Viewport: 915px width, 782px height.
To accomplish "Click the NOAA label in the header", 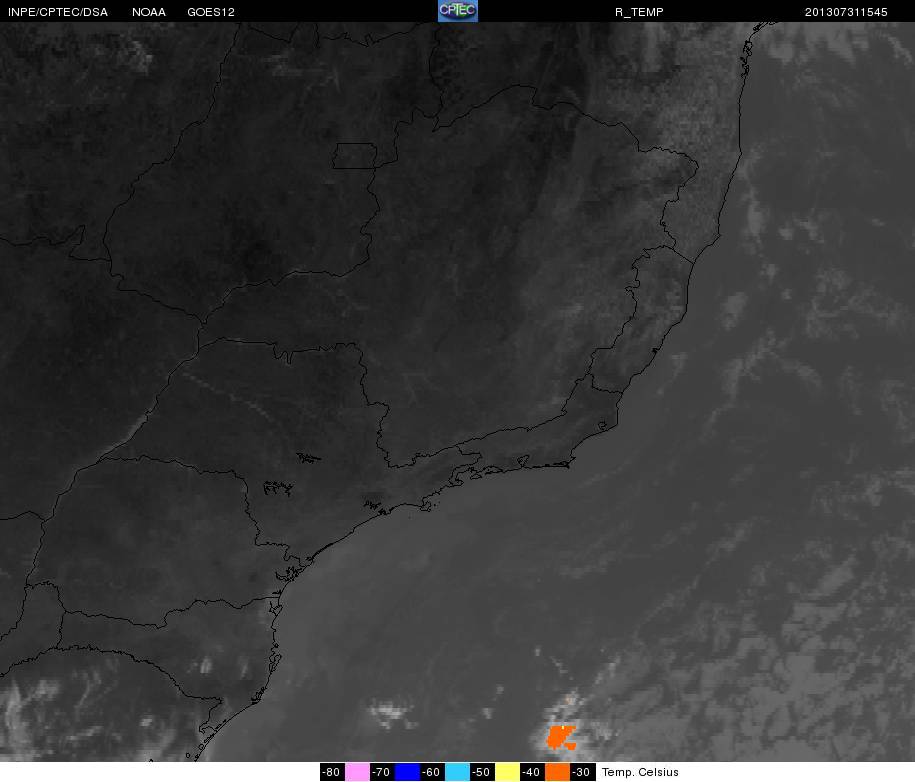I will tap(149, 12).
